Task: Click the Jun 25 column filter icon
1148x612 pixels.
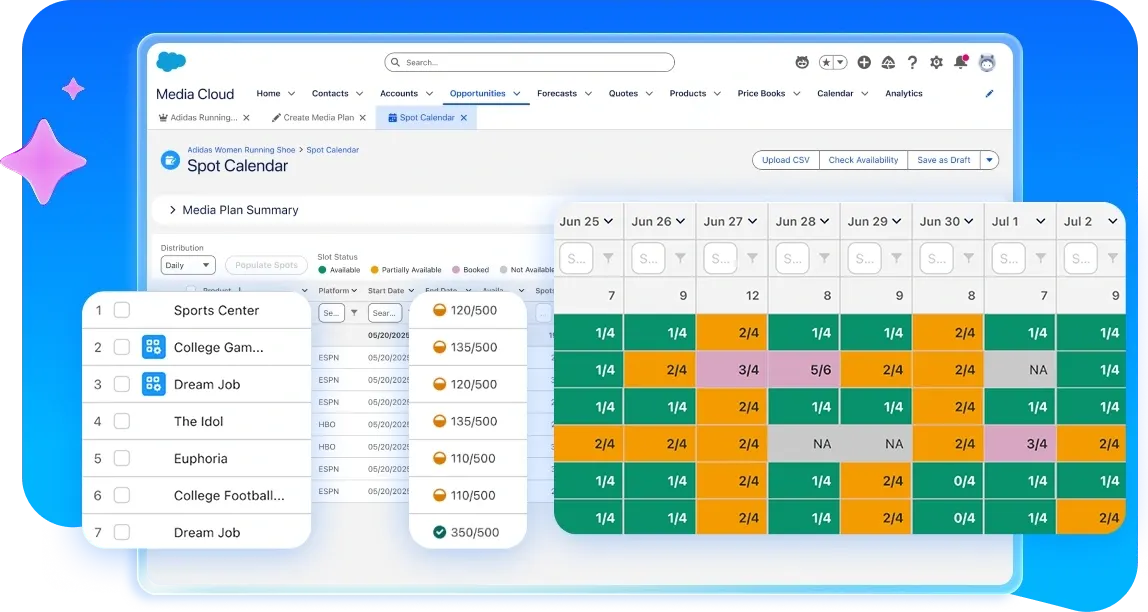Action: (608, 258)
